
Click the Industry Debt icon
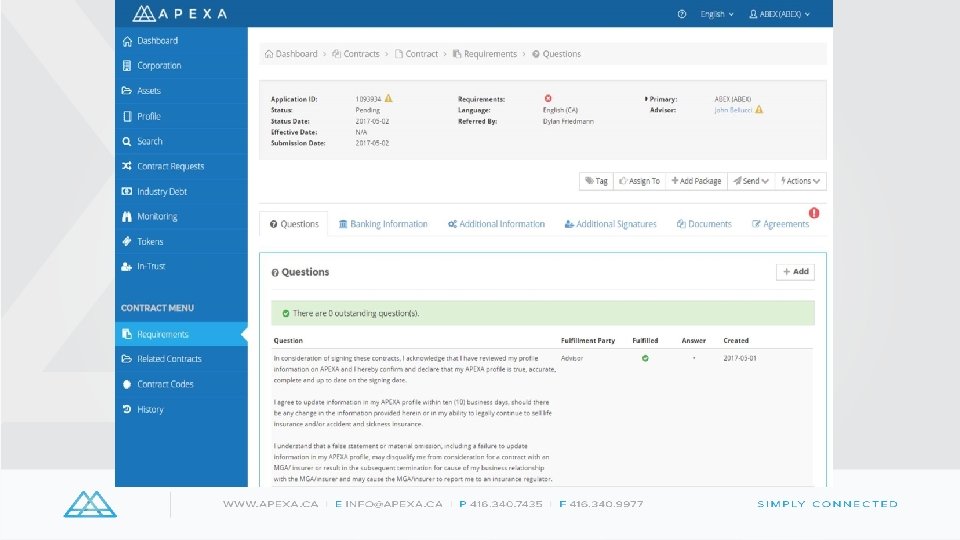pos(127,191)
